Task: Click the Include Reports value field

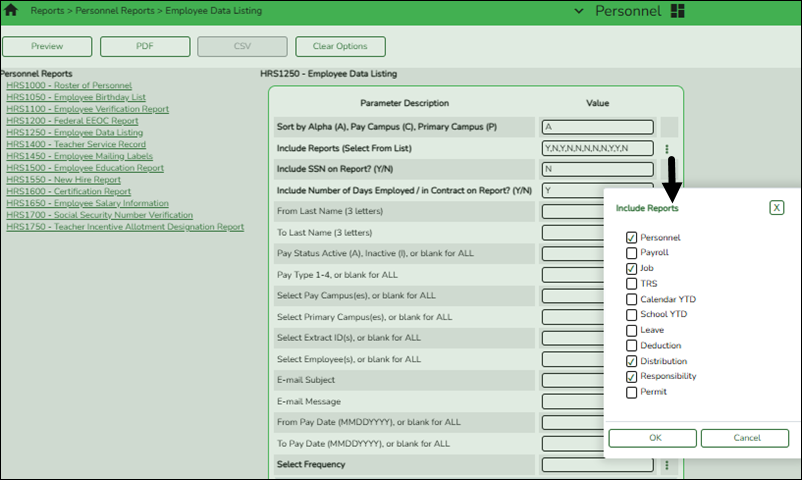Action: point(597,148)
